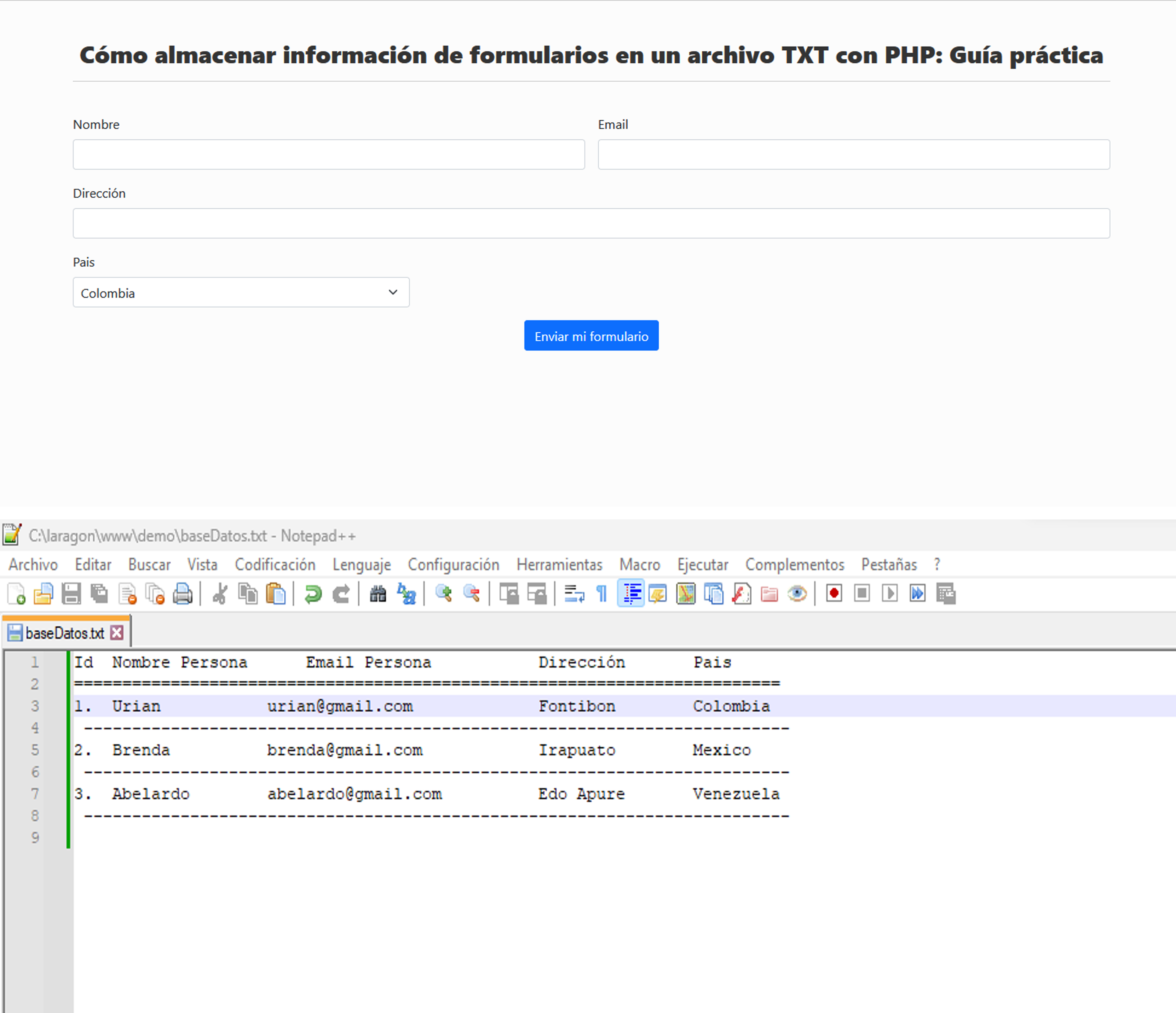Close baseDatos.txt tab with red X
1176x1013 pixels.
point(117,633)
